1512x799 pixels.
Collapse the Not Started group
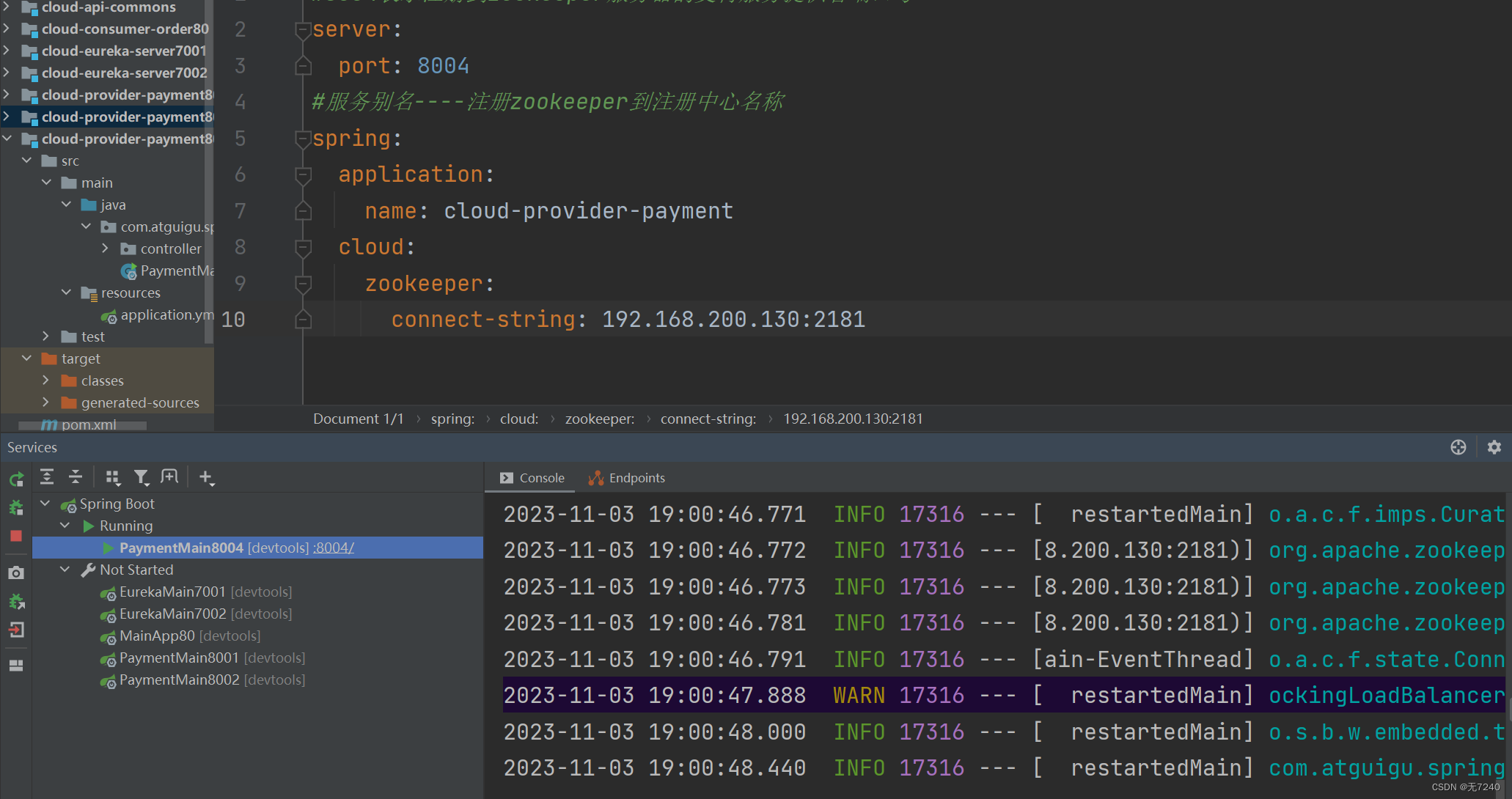pyautogui.click(x=65, y=570)
